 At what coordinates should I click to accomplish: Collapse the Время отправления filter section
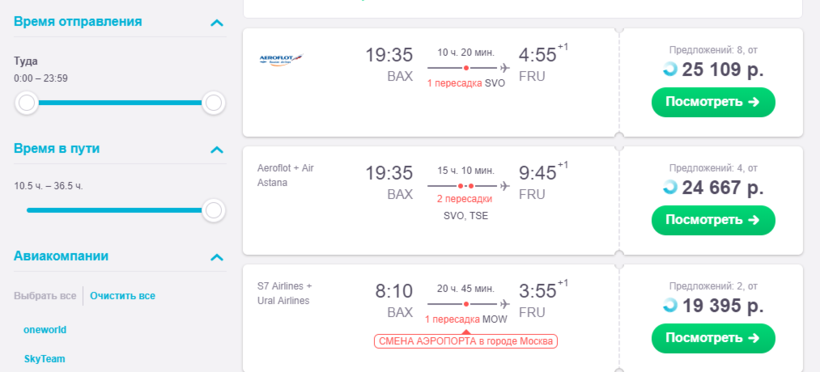click(x=217, y=22)
